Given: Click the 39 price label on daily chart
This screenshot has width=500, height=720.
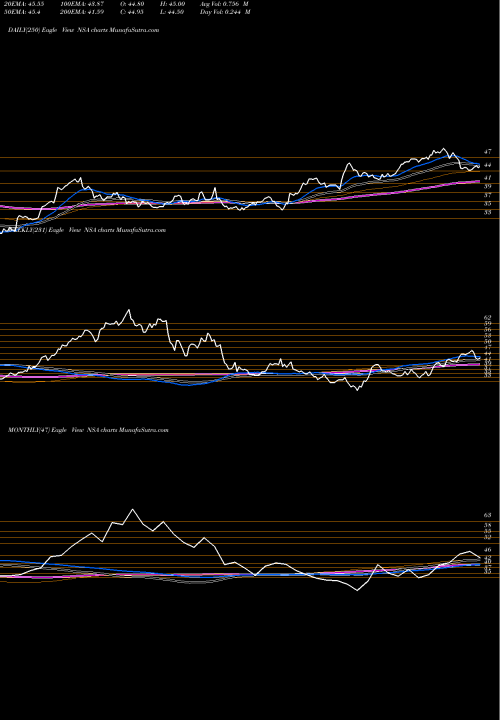Looking at the screenshot, I should point(488,186).
